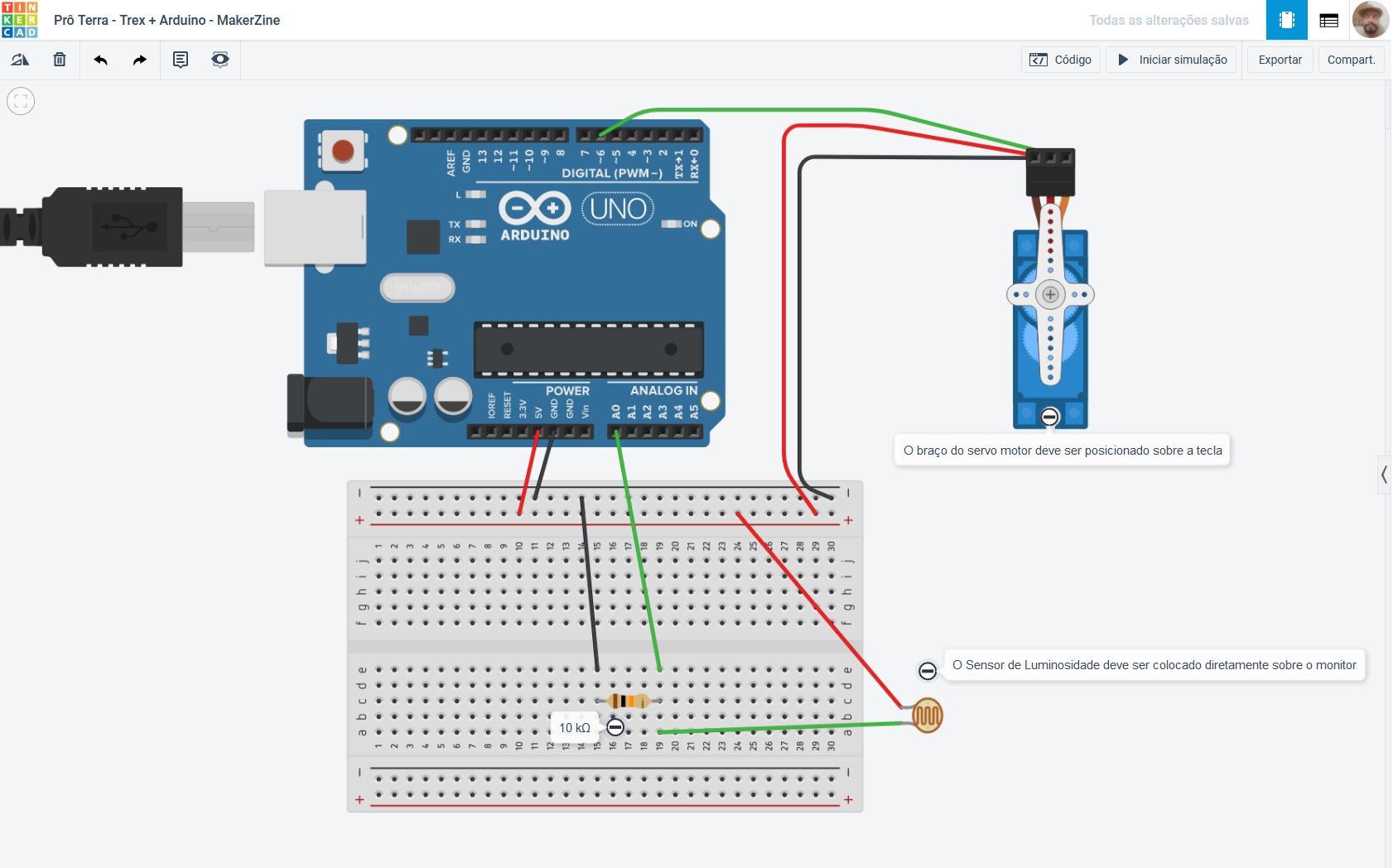Open the Código editor

tap(1061, 60)
